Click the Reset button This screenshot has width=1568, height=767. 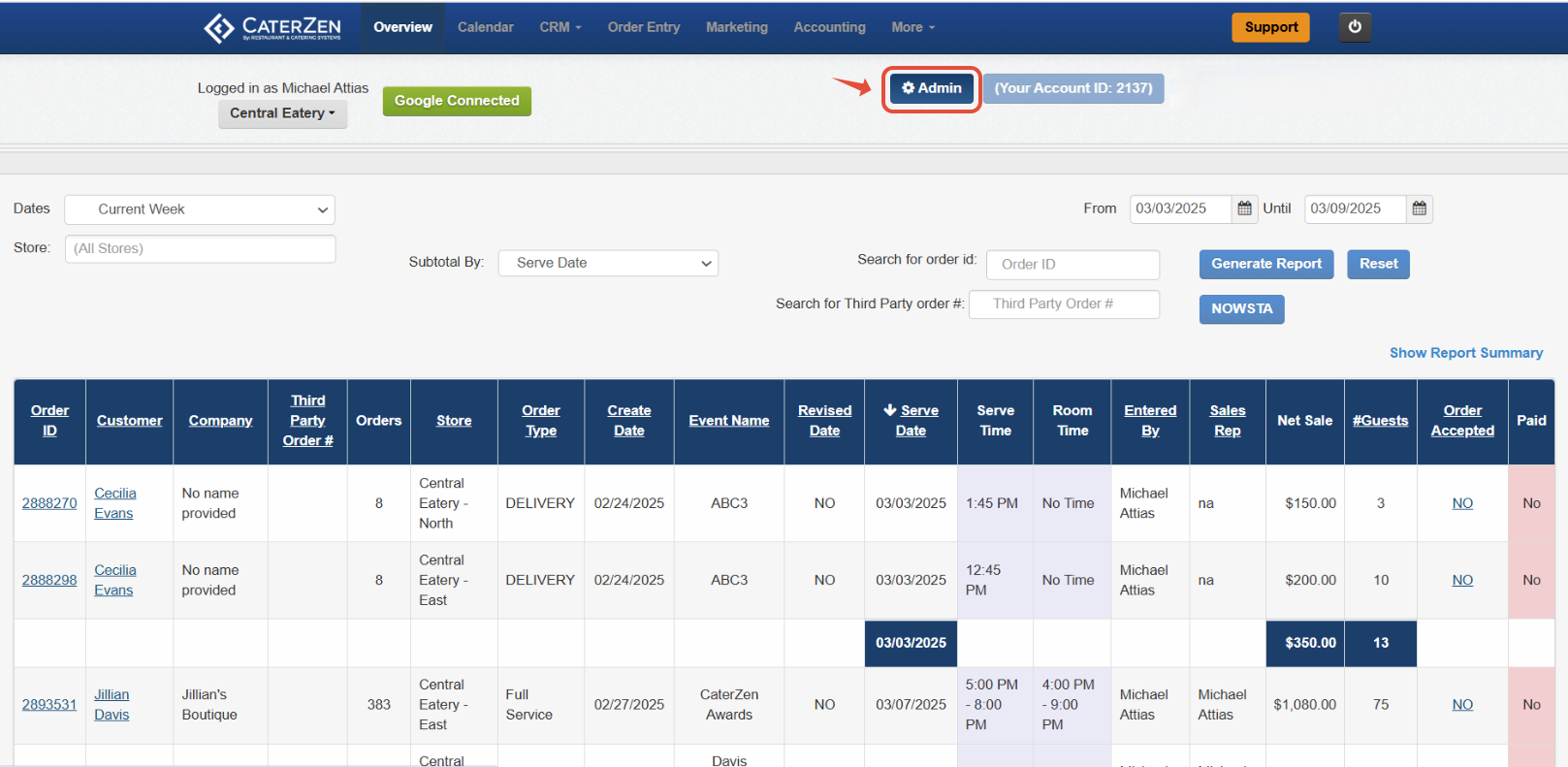coord(1378,264)
